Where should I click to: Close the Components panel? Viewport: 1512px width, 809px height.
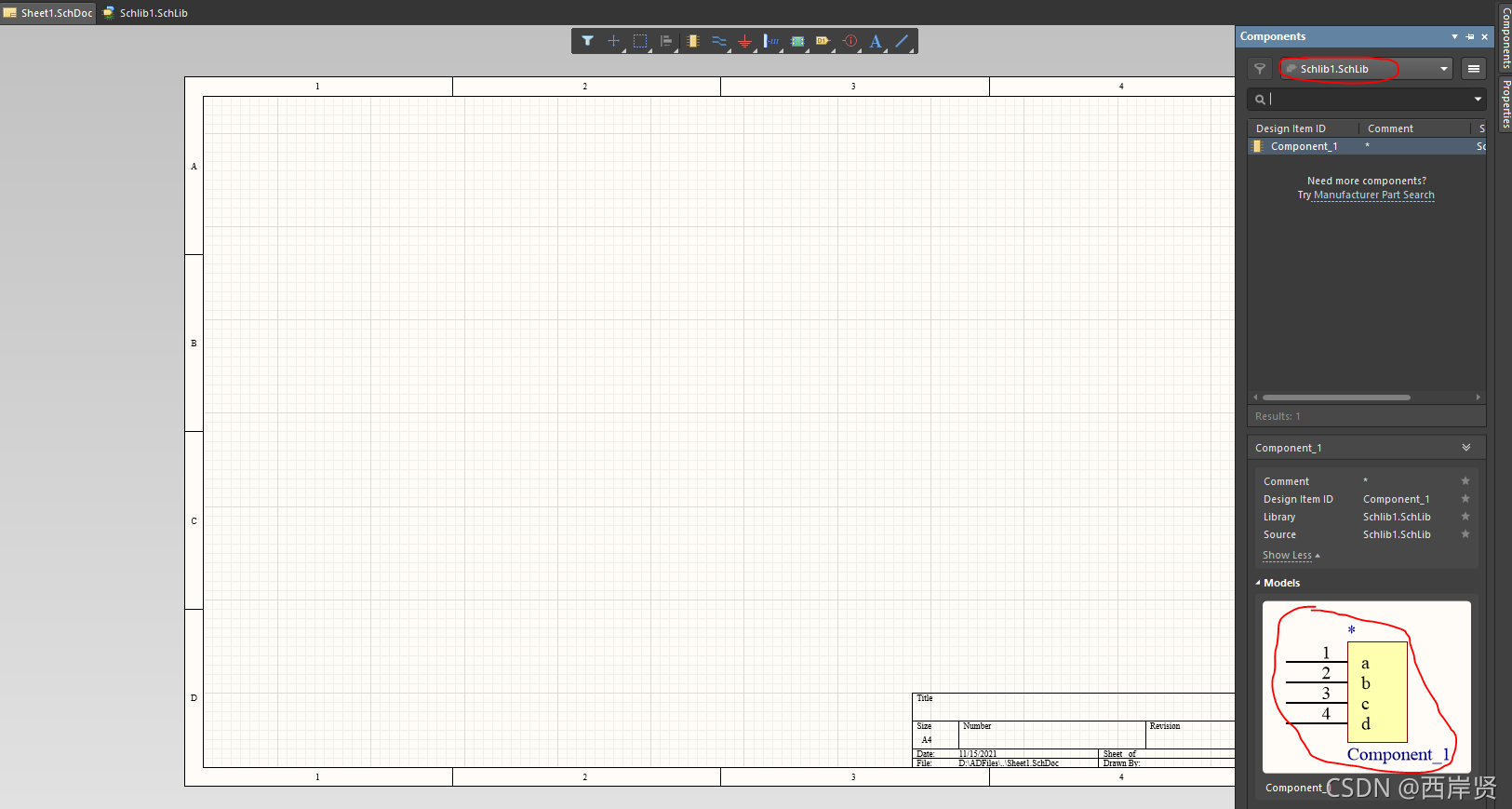[x=1485, y=37]
